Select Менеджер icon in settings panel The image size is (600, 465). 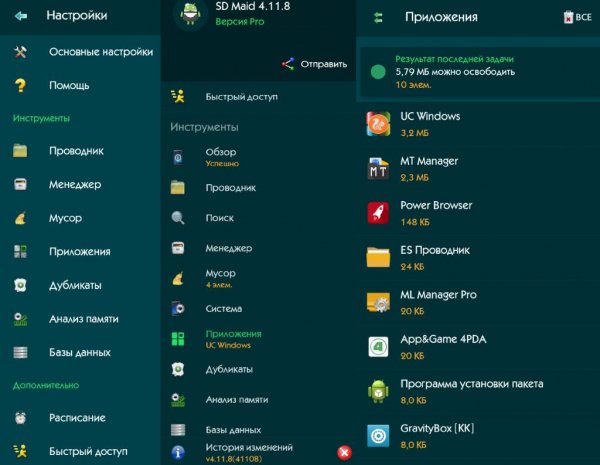(x=20, y=184)
